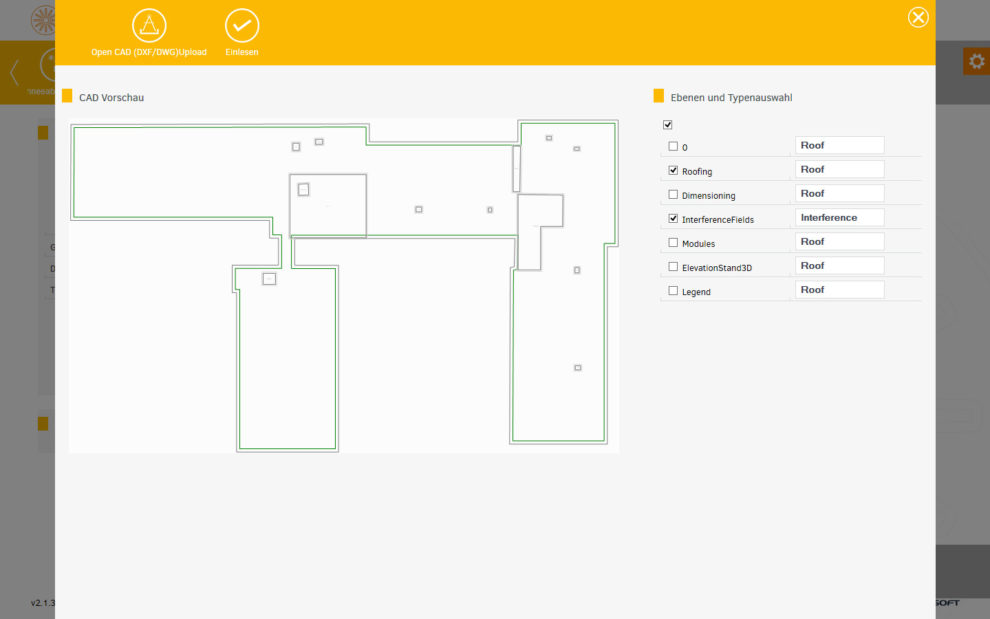The image size is (990, 619).
Task: Open the type dropdown for Roofing layer
Action: [x=839, y=169]
